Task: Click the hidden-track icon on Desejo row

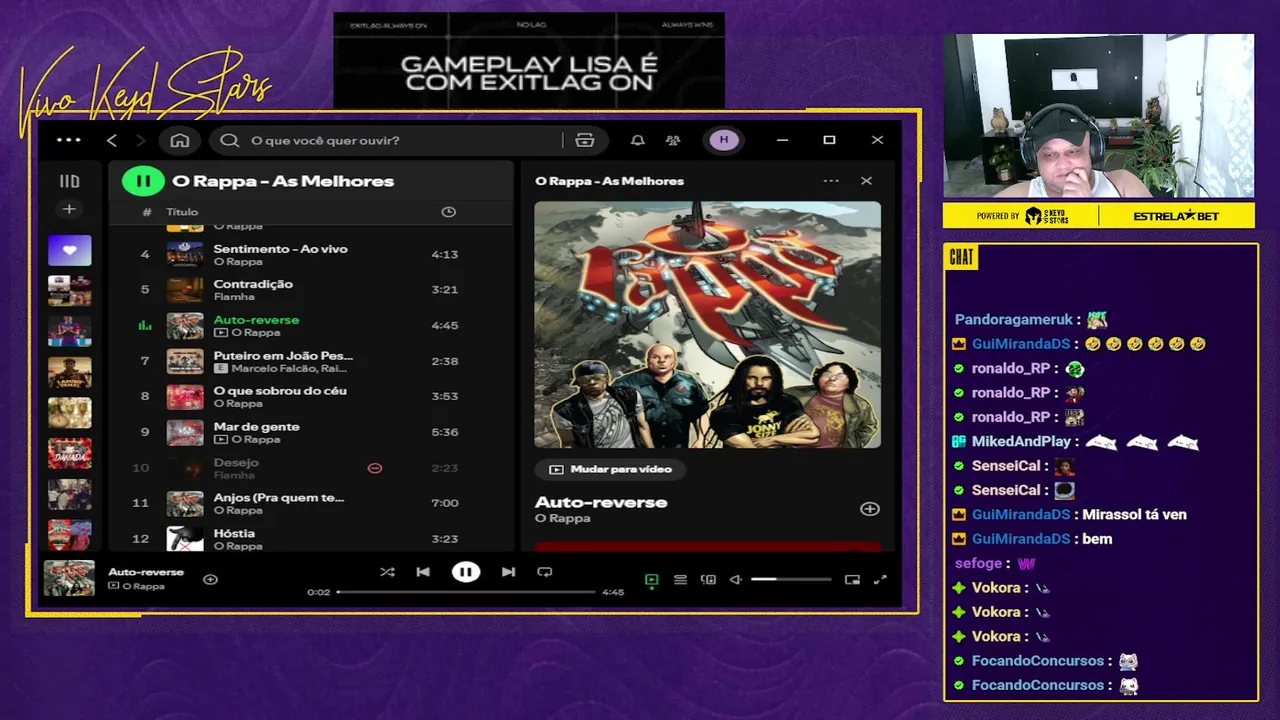Action: 375,468
